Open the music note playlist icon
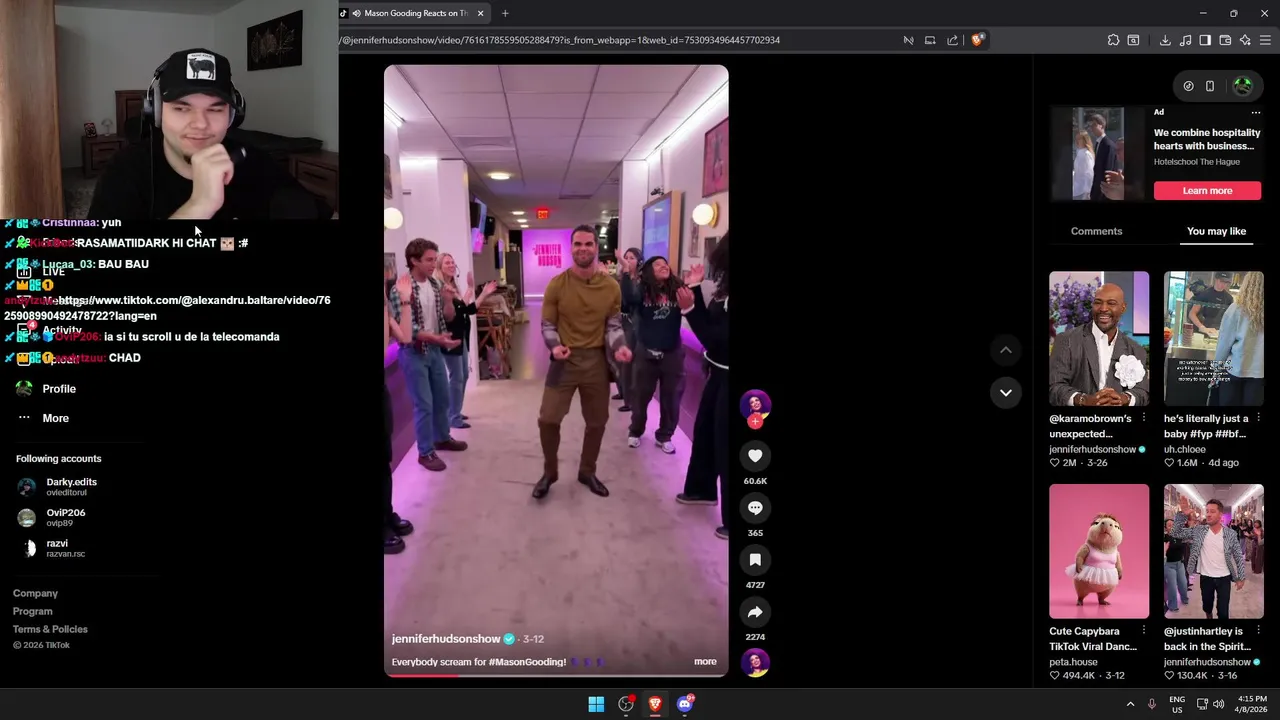The width and height of the screenshot is (1280, 720). (x=1185, y=40)
